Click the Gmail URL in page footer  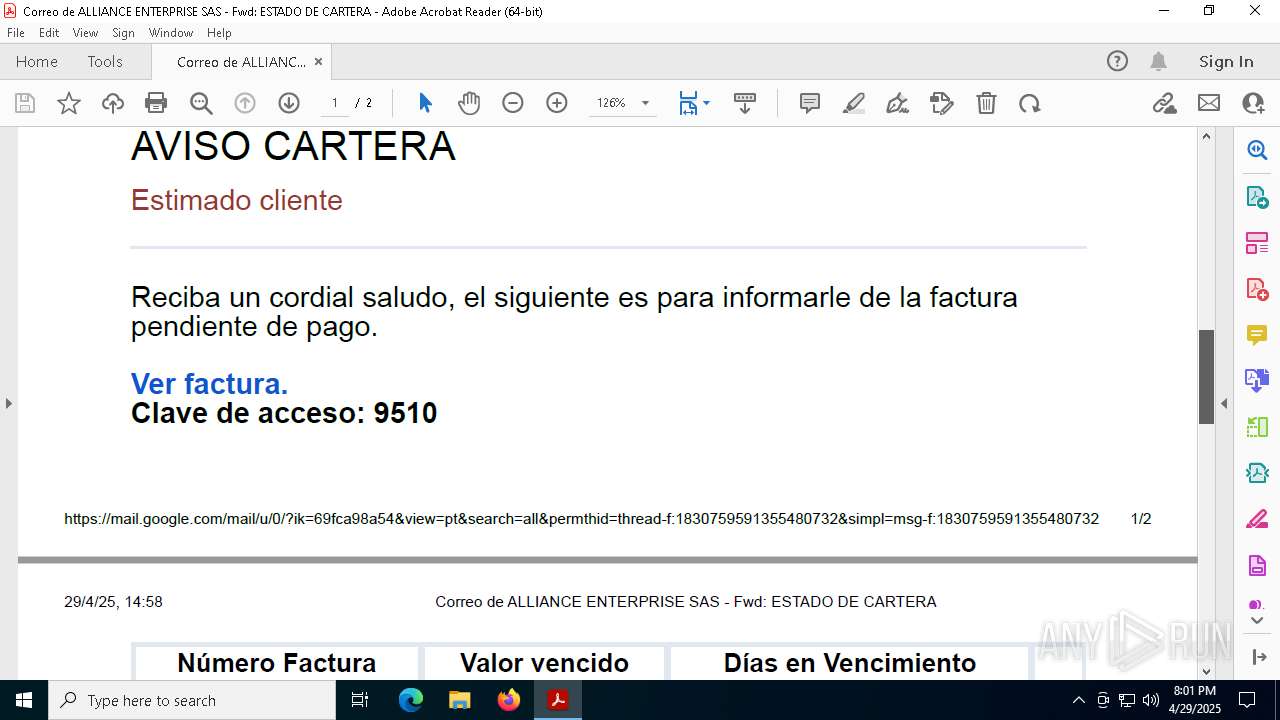point(581,519)
